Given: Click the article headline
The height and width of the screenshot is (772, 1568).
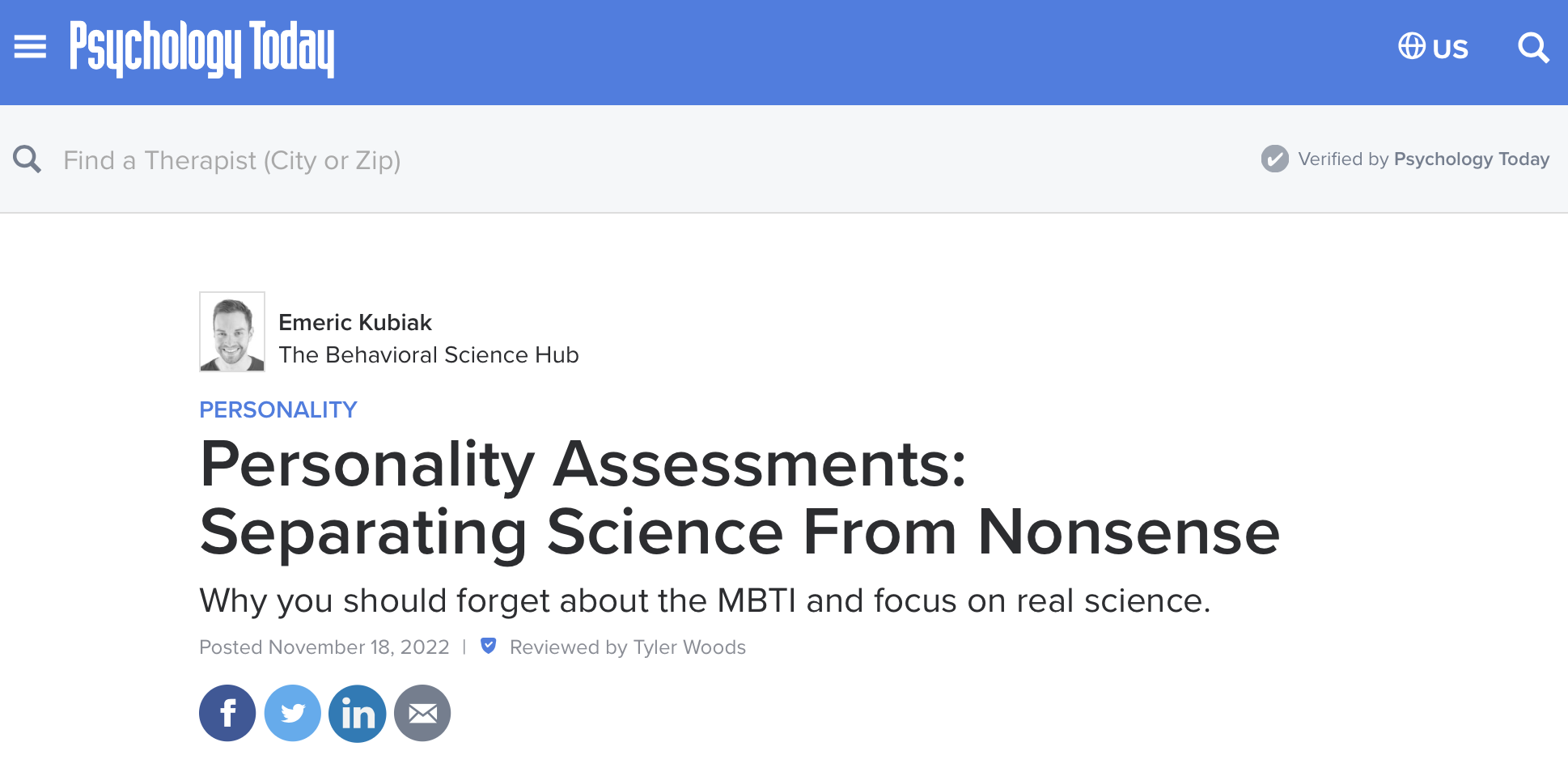Looking at the screenshot, I should point(739,498).
